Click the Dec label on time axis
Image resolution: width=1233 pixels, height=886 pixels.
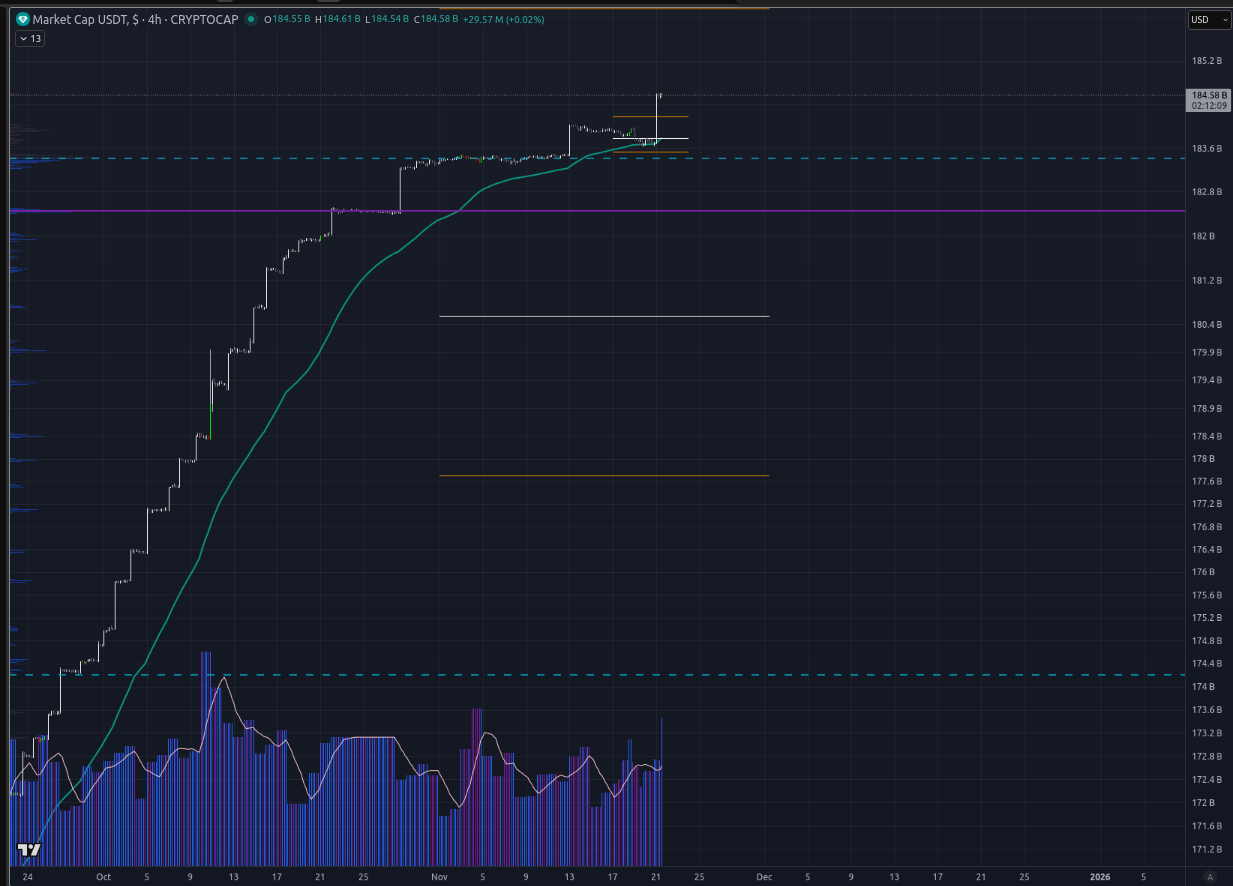coord(764,876)
